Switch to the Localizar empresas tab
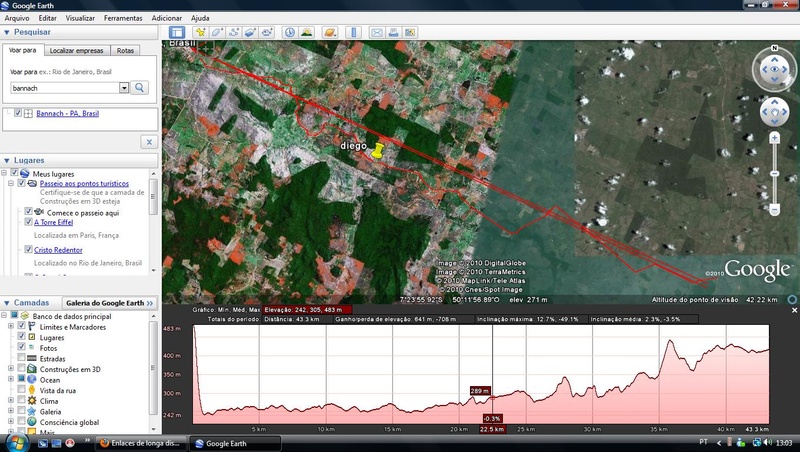800x452 pixels. click(x=77, y=51)
